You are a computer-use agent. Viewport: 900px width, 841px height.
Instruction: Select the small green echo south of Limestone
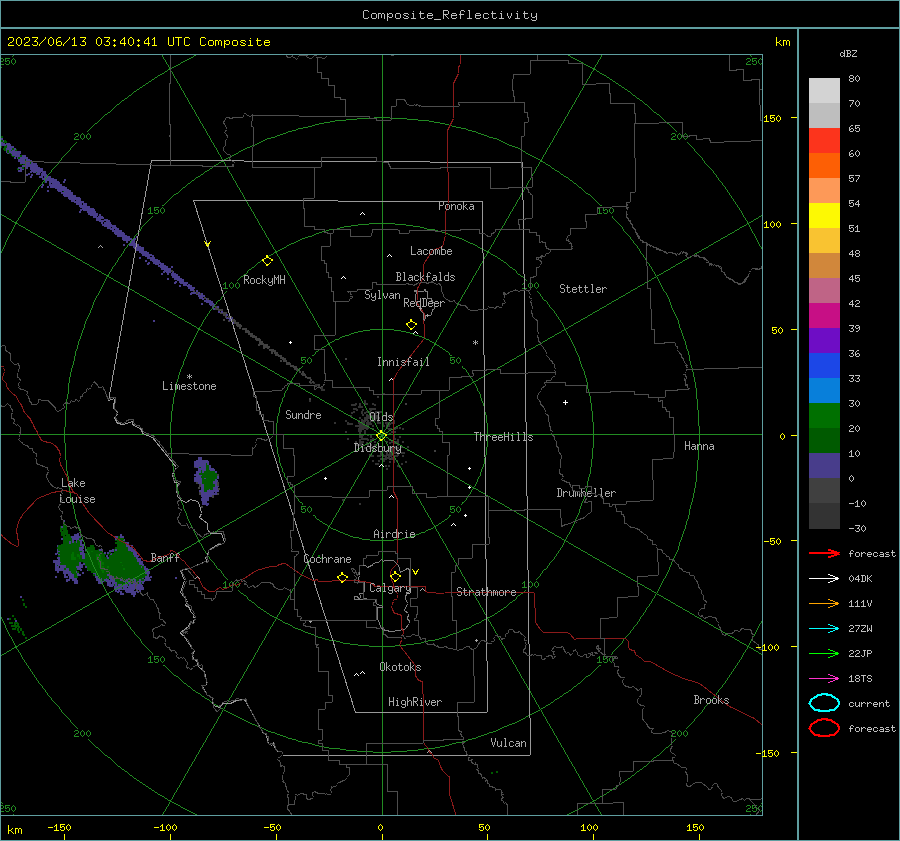coord(208,478)
